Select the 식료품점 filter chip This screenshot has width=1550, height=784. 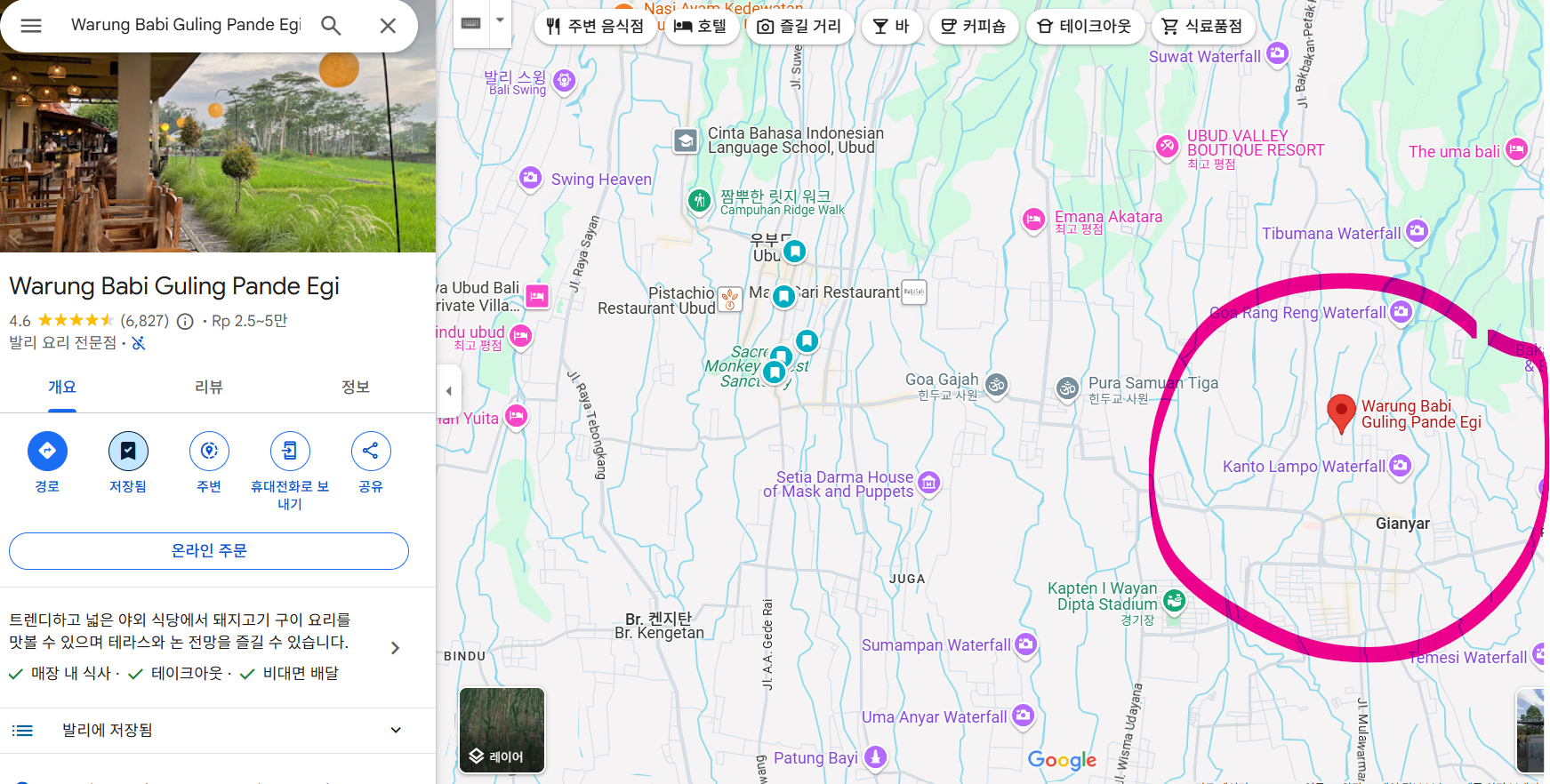point(1203,27)
